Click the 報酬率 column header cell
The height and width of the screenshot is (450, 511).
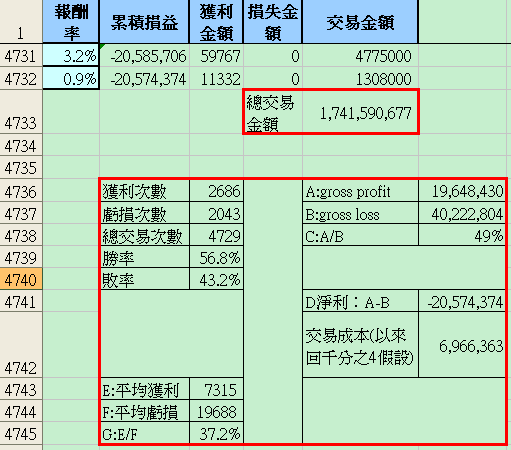point(71,22)
